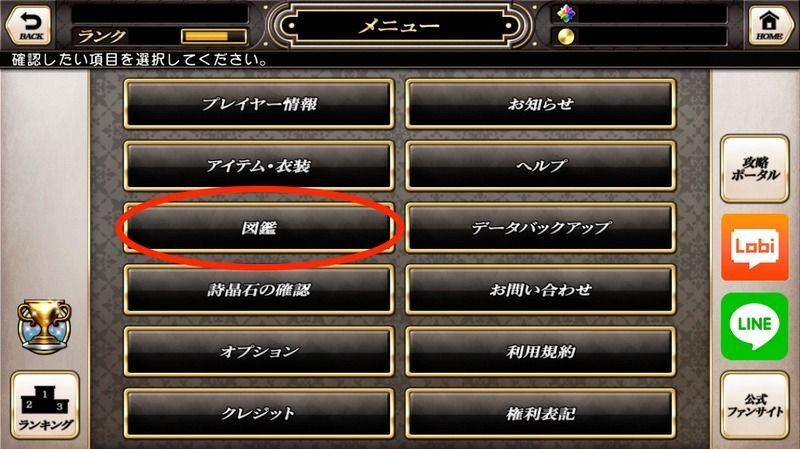Go back with the BACK arrow icon
The height and width of the screenshot is (449, 800).
pyautogui.click(x=29, y=24)
